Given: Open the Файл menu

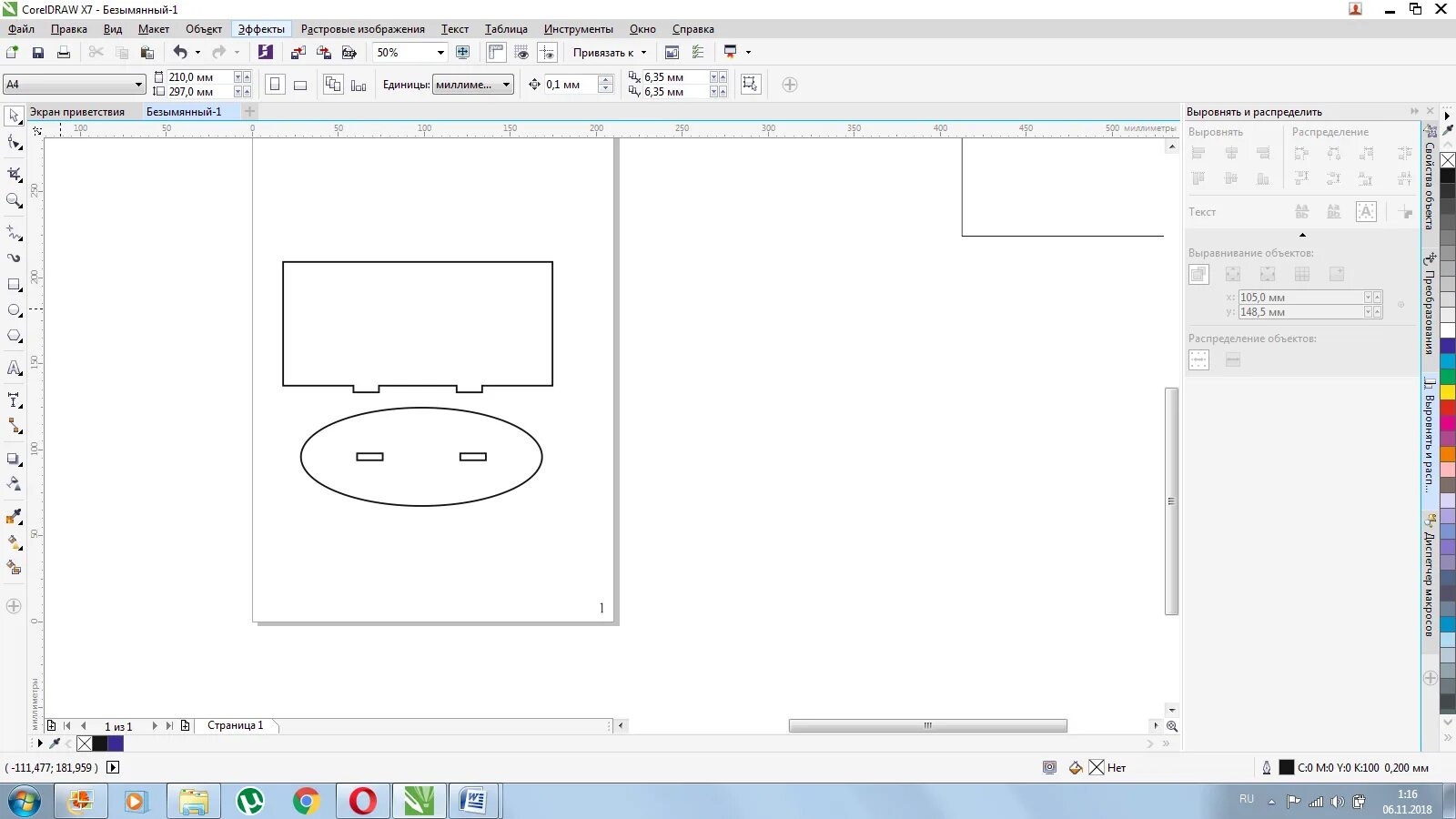Looking at the screenshot, I should click(22, 29).
